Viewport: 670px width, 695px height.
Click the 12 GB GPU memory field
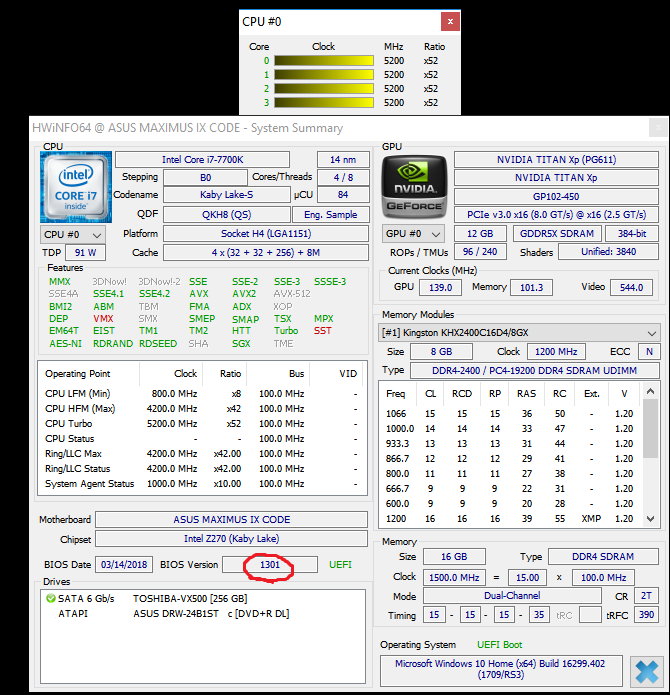480,234
